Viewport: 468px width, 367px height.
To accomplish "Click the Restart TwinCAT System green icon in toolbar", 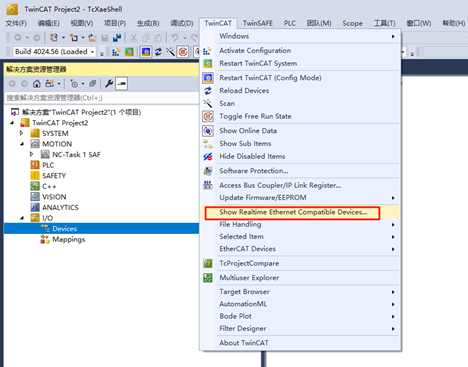I will [129, 52].
